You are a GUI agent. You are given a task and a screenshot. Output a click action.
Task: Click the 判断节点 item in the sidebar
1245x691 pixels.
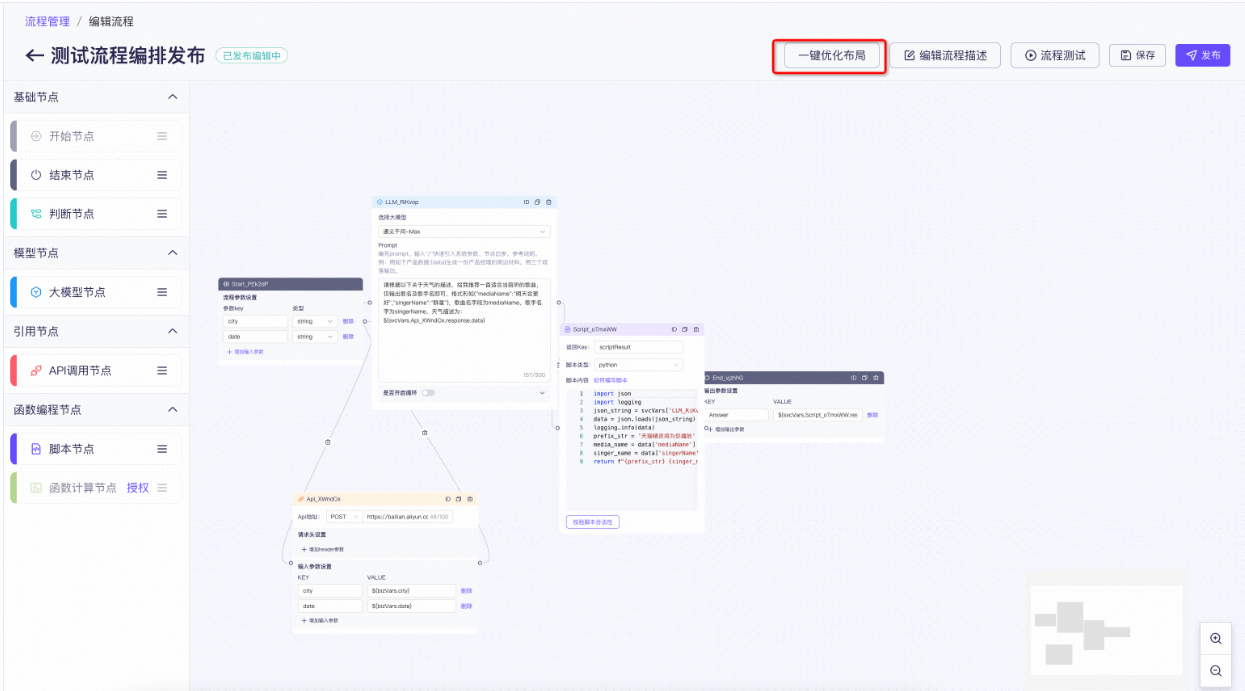(x=96, y=214)
